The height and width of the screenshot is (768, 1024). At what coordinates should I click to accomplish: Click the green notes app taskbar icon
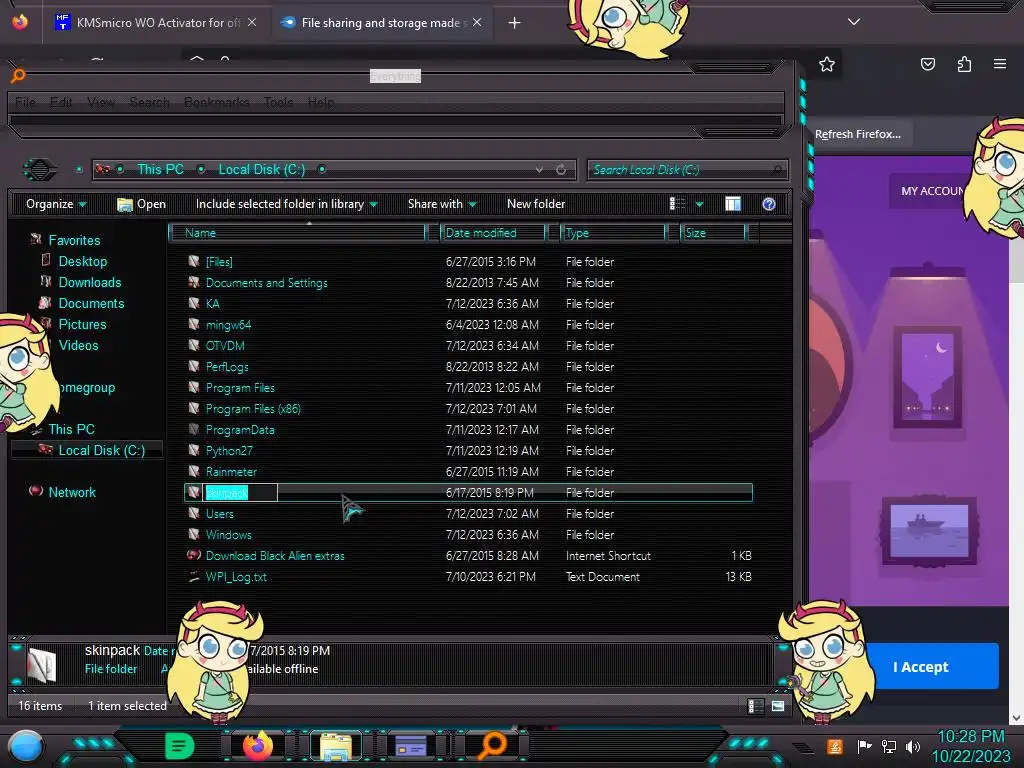[178, 745]
